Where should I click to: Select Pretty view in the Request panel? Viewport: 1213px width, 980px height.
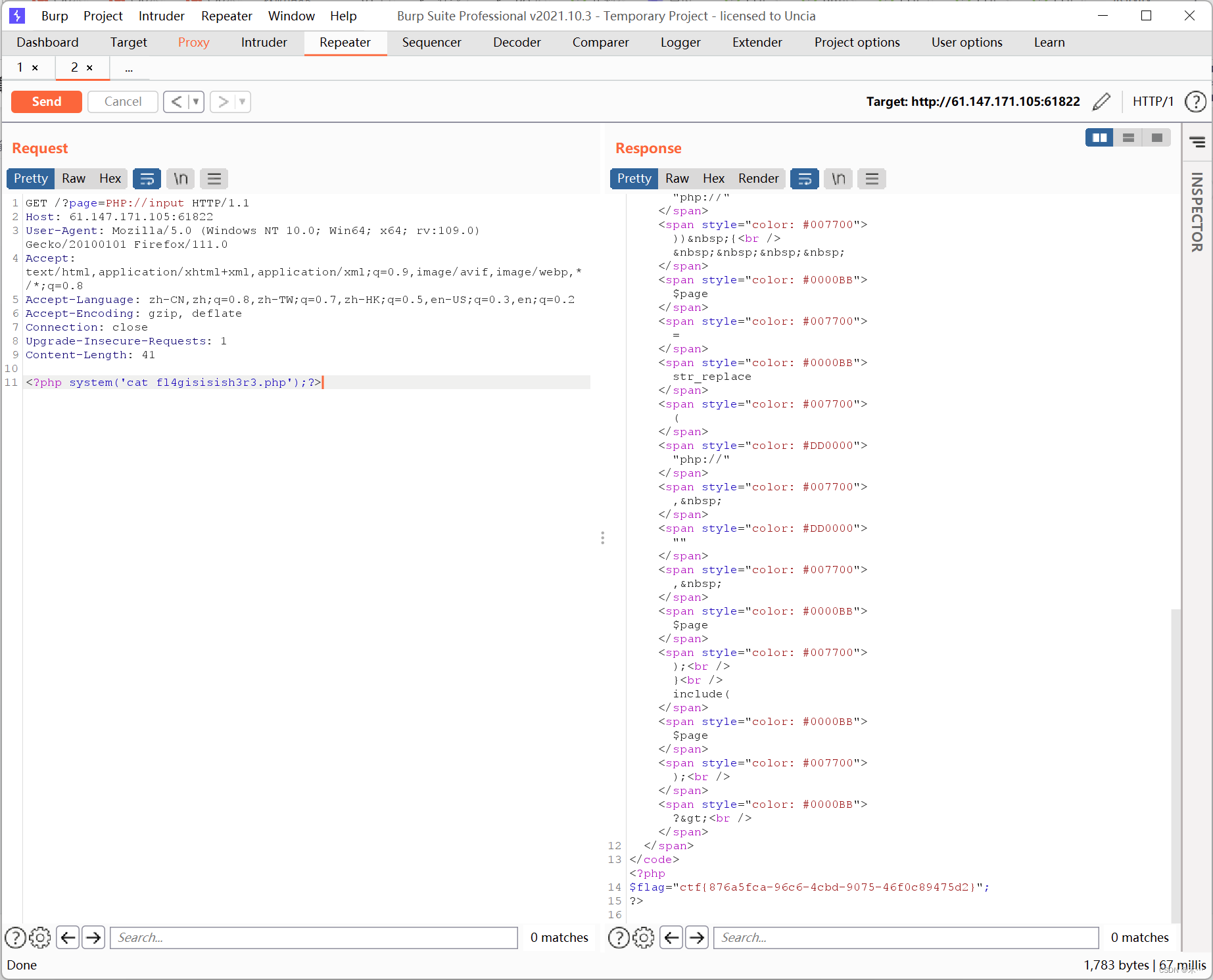(31, 179)
